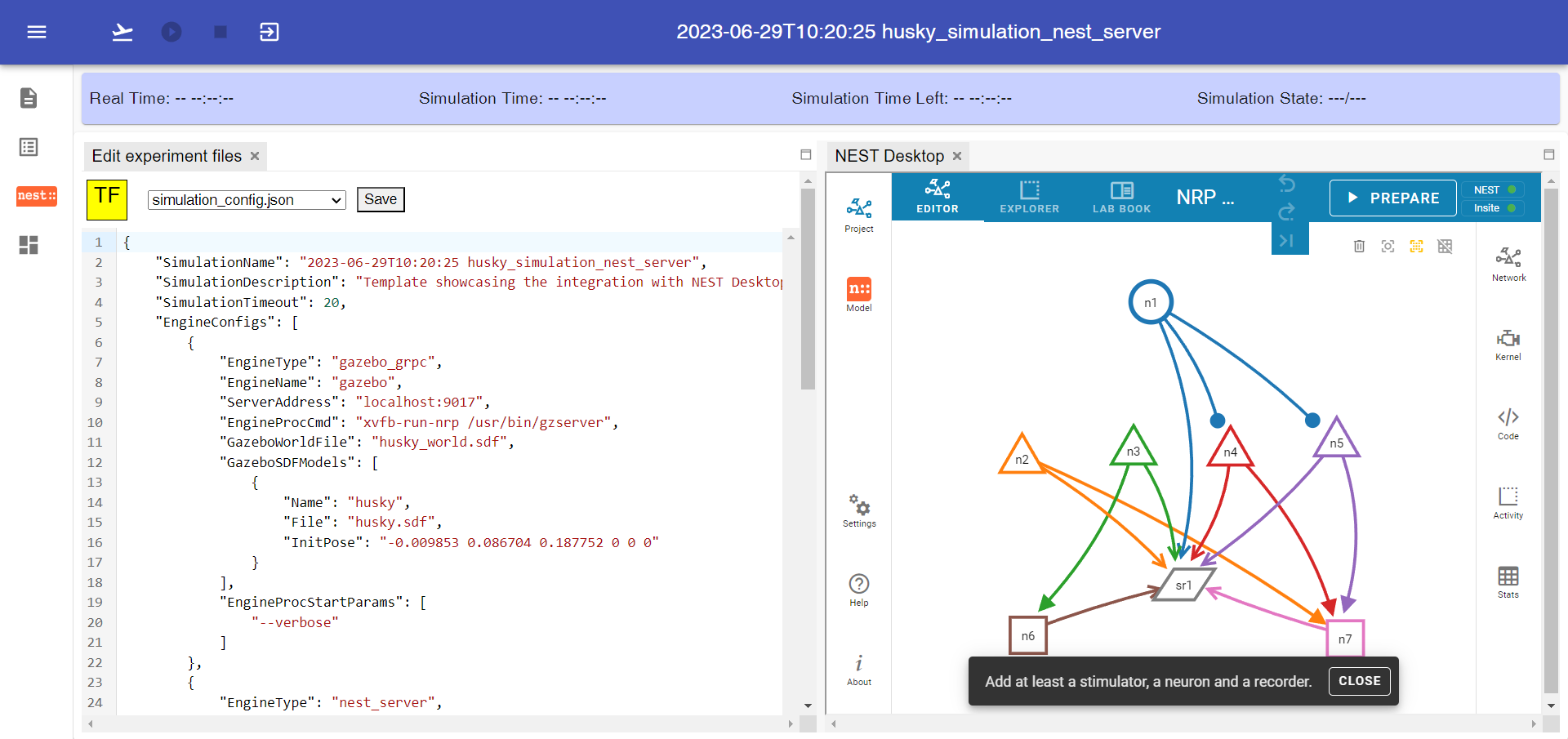Dismiss the notification with CLOSE

click(x=1359, y=681)
